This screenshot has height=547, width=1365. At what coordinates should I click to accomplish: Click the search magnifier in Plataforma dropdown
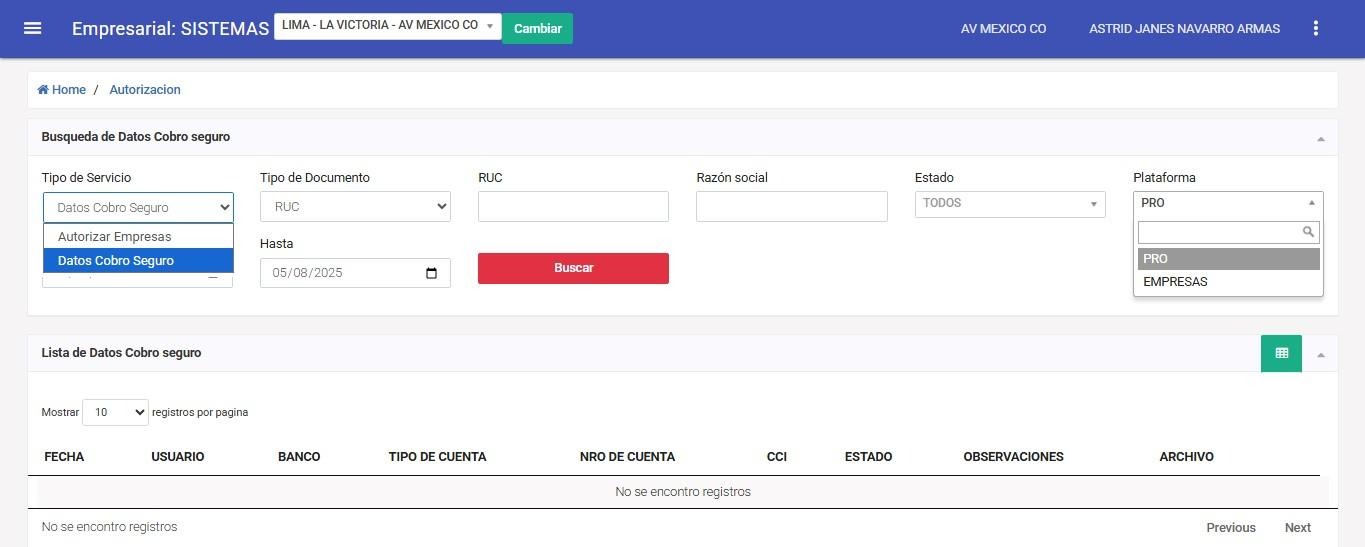click(1308, 232)
